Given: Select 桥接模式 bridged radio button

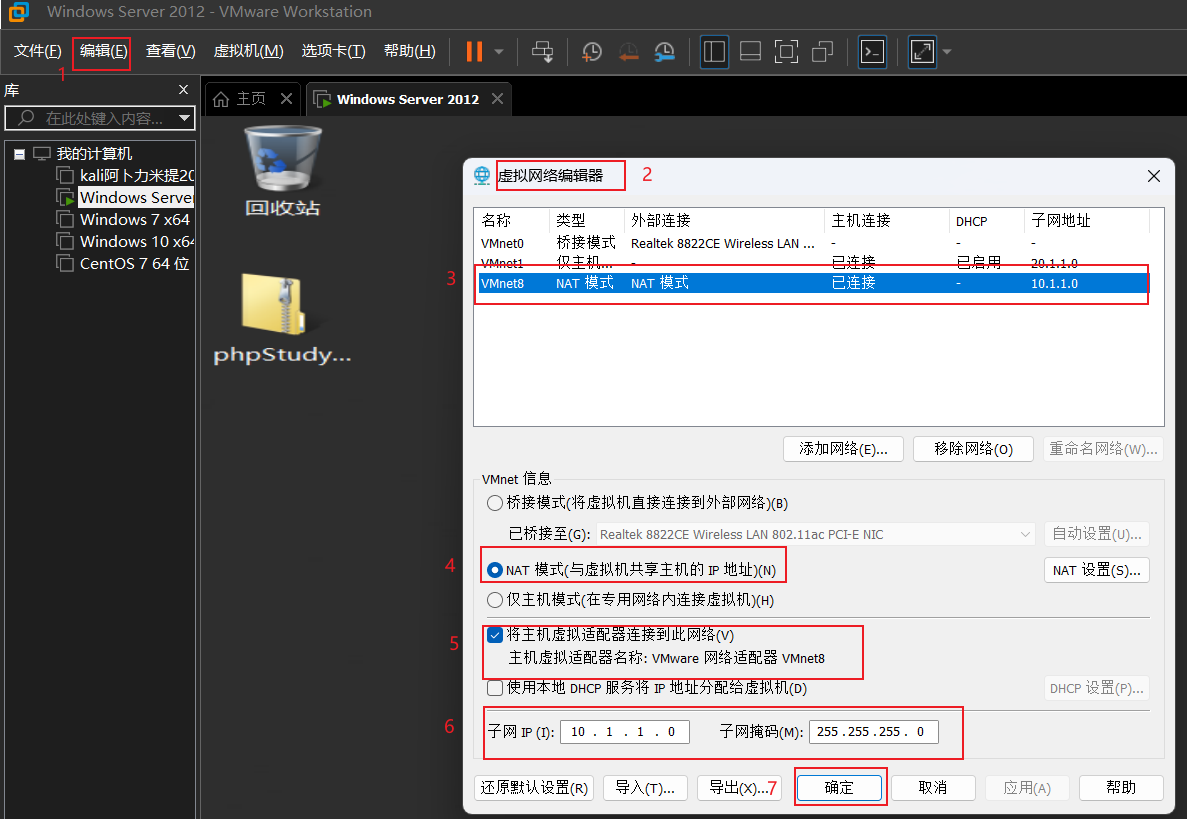Looking at the screenshot, I should point(494,503).
